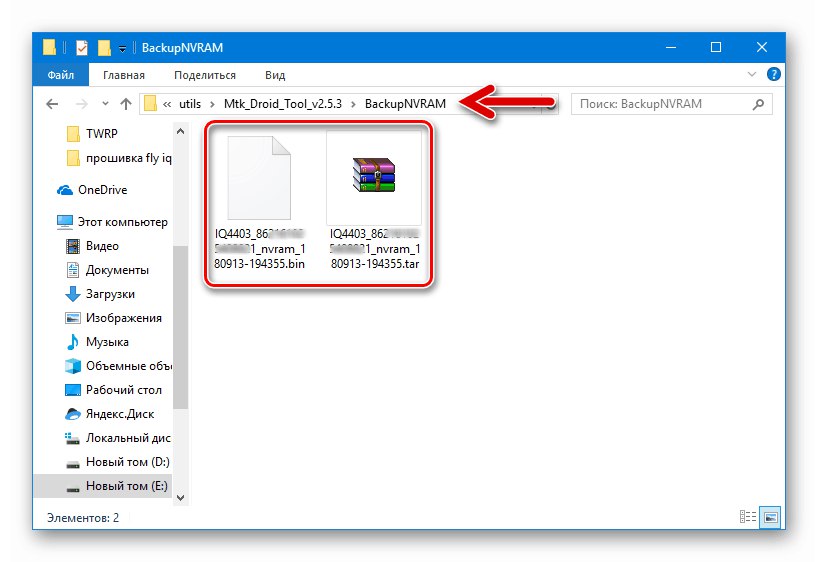
Task: Click the Рабочий стол desktop icon
Action: coord(73,390)
